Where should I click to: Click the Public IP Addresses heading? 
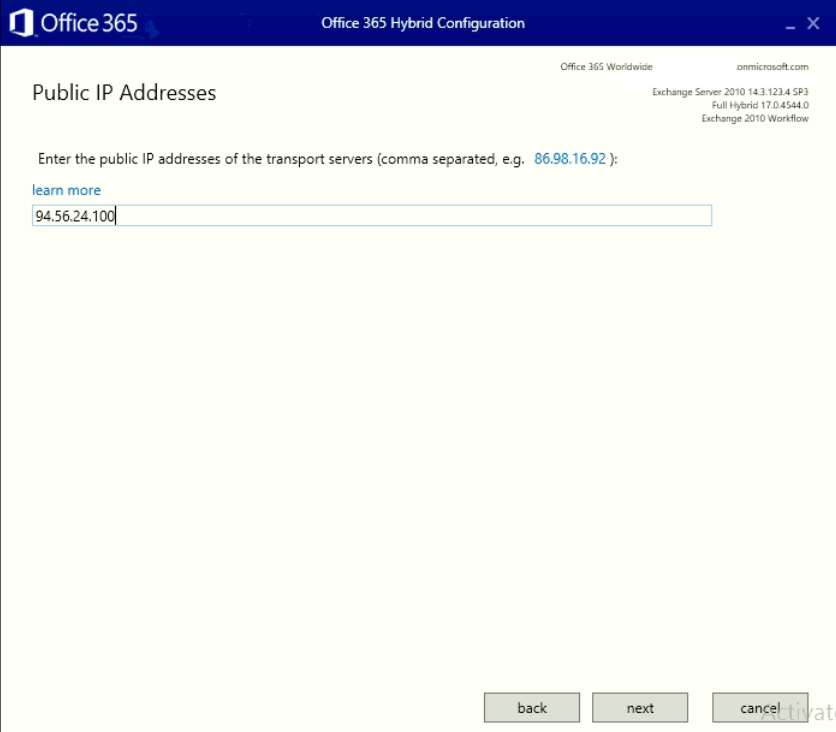pos(124,93)
